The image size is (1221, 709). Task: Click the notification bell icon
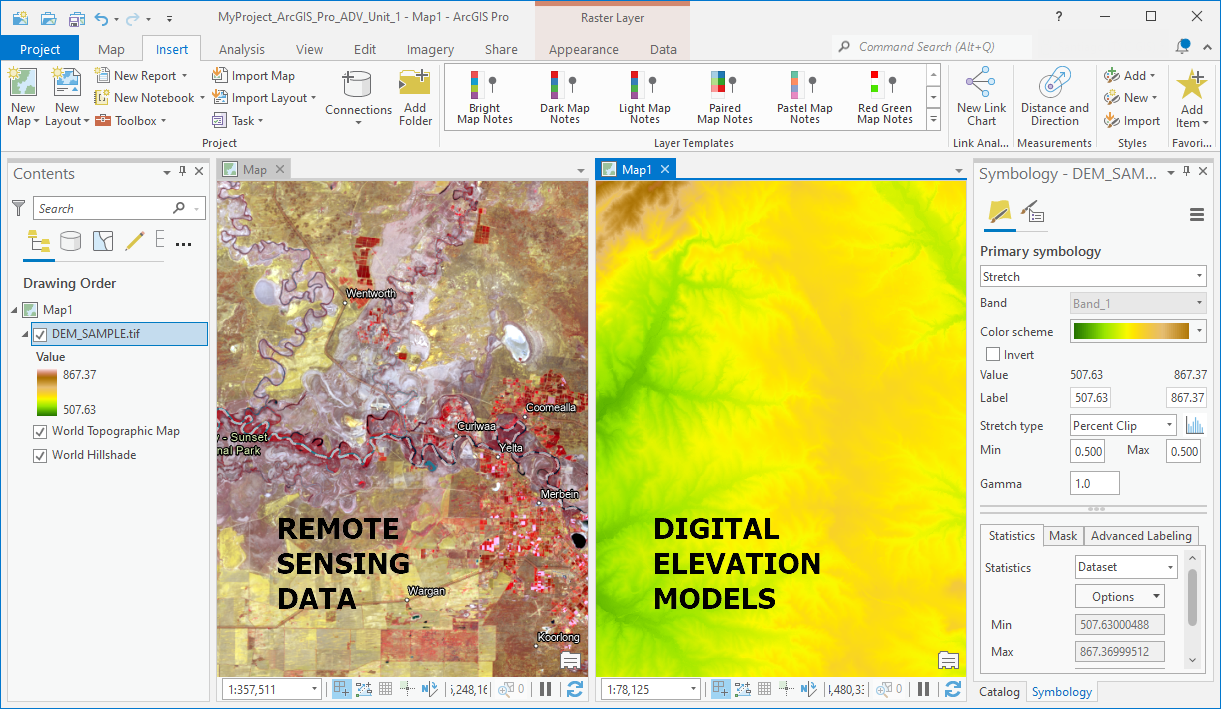[1183, 47]
